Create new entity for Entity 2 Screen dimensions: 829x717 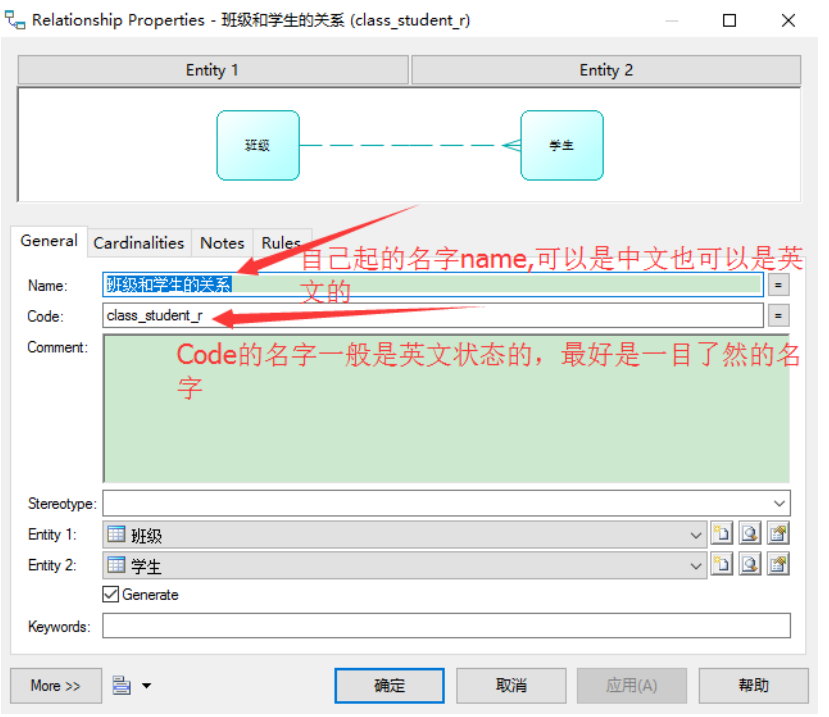722,564
